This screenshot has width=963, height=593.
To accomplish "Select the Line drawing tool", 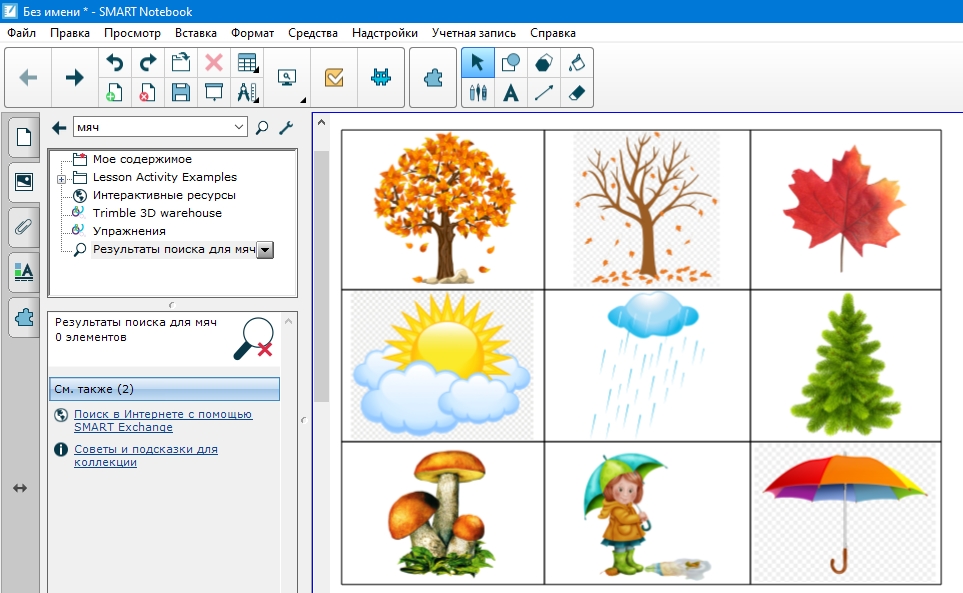I will (x=543, y=93).
